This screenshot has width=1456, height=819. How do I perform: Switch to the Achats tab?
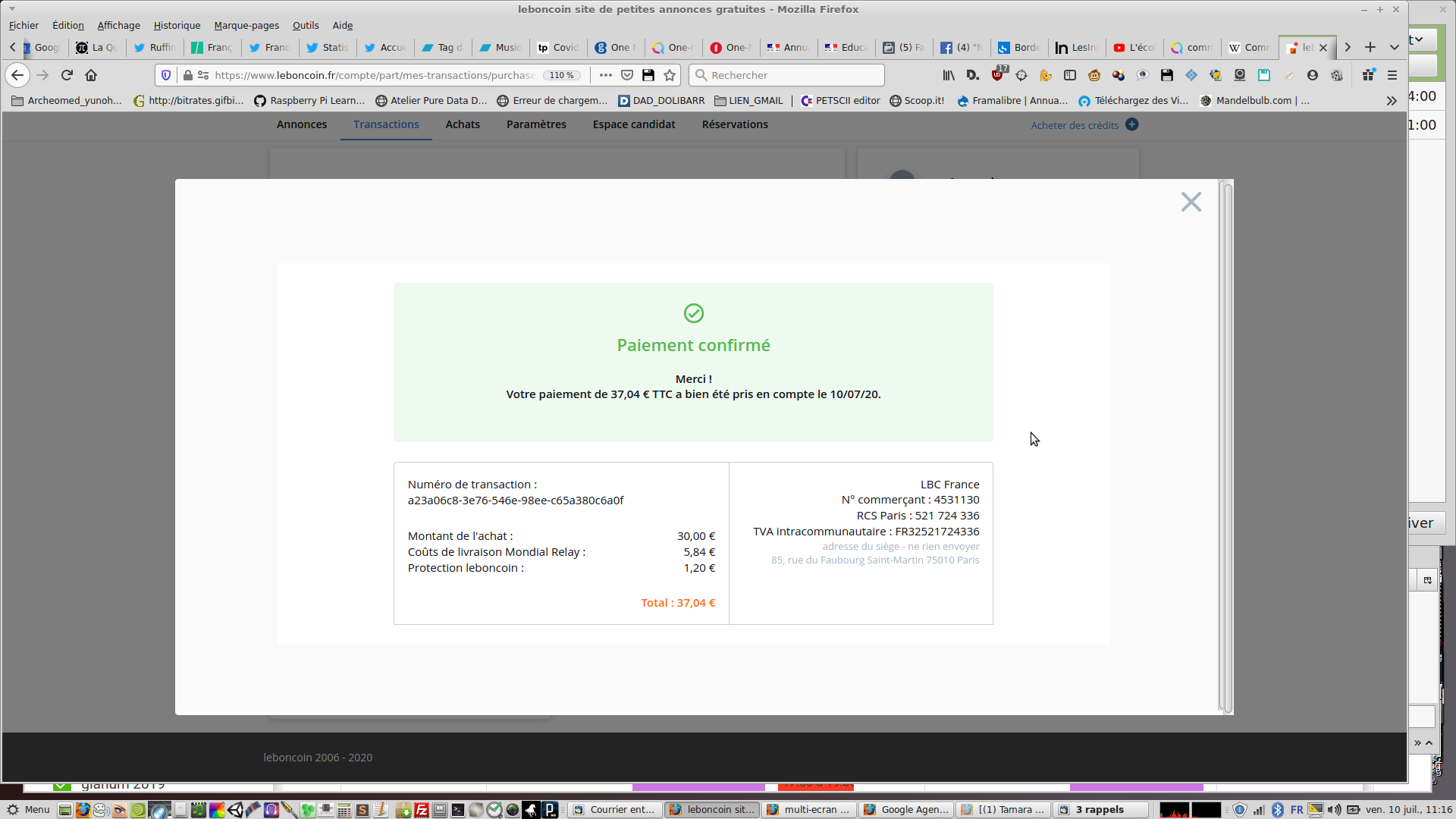click(x=463, y=124)
